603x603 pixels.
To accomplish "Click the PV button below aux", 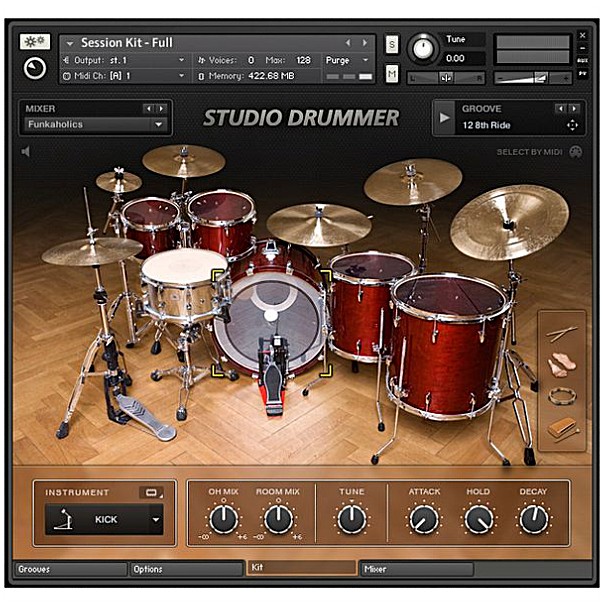I will tap(582, 73).
